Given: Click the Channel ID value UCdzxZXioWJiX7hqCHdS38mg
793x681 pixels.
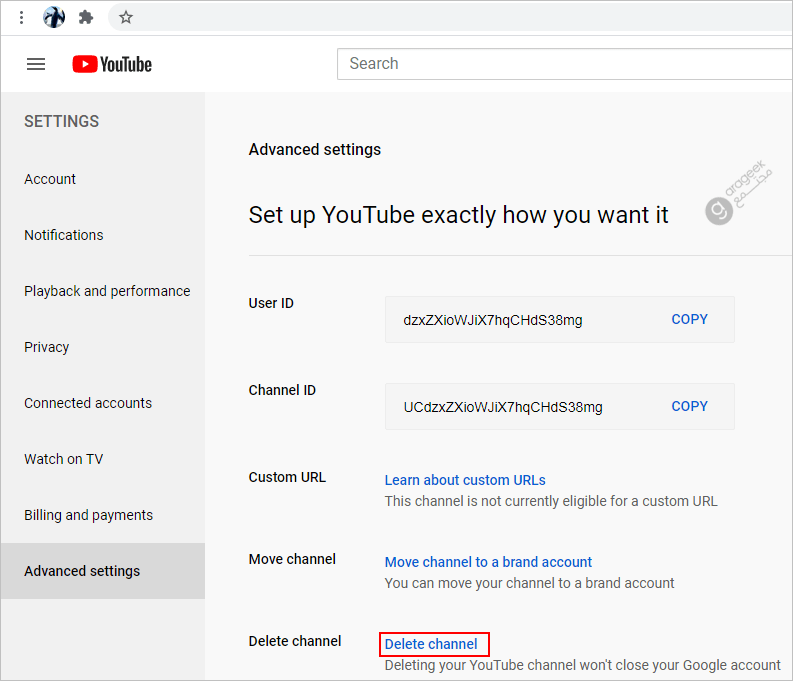Looking at the screenshot, I should pyautogui.click(x=503, y=407).
